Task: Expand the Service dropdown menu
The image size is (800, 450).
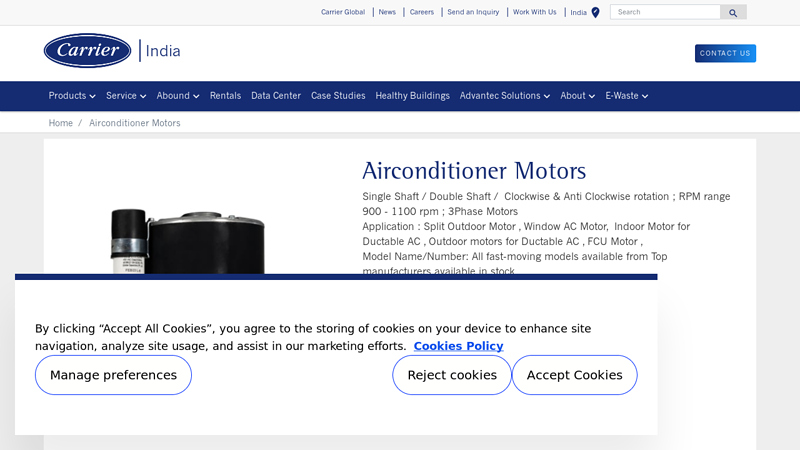Action: tap(126, 96)
